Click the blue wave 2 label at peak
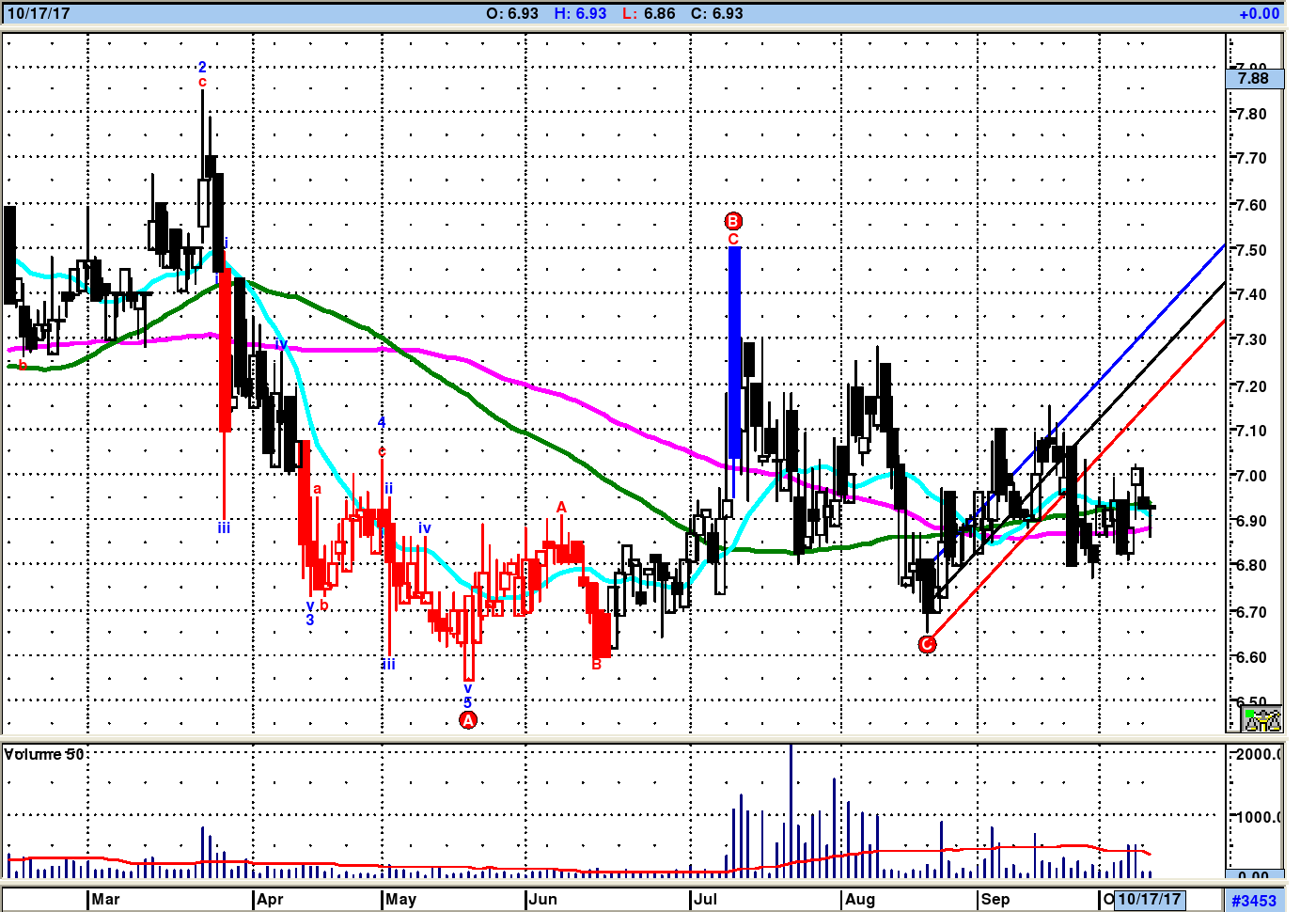 [x=202, y=67]
